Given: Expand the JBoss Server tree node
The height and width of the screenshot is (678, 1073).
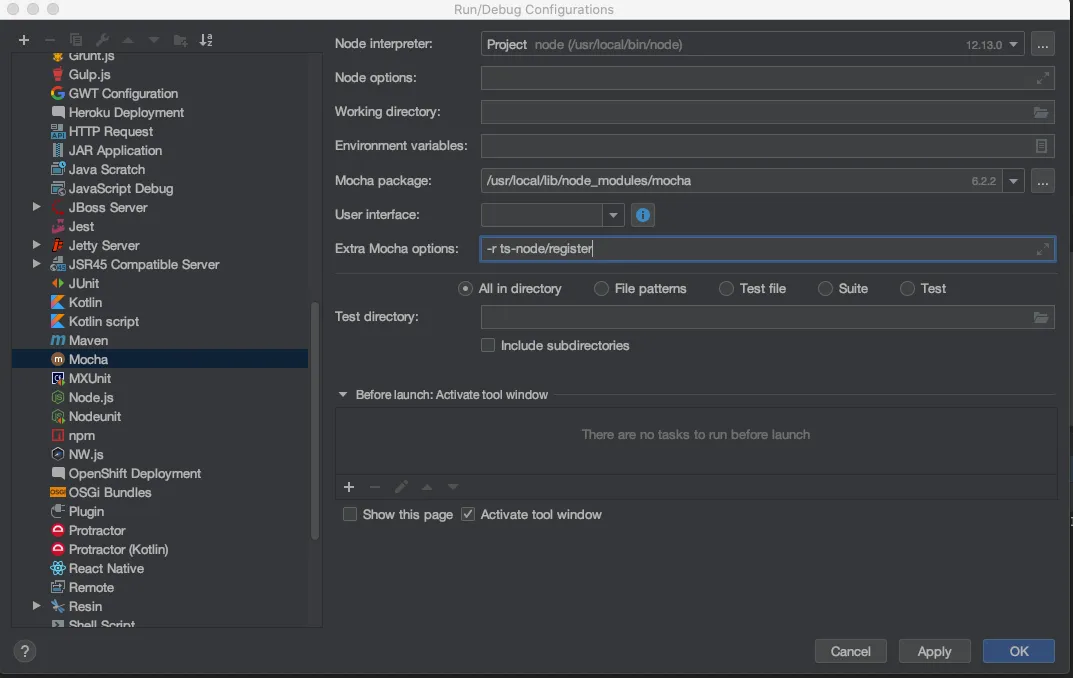Looking at the screenshot, I should tap(36, 207).
